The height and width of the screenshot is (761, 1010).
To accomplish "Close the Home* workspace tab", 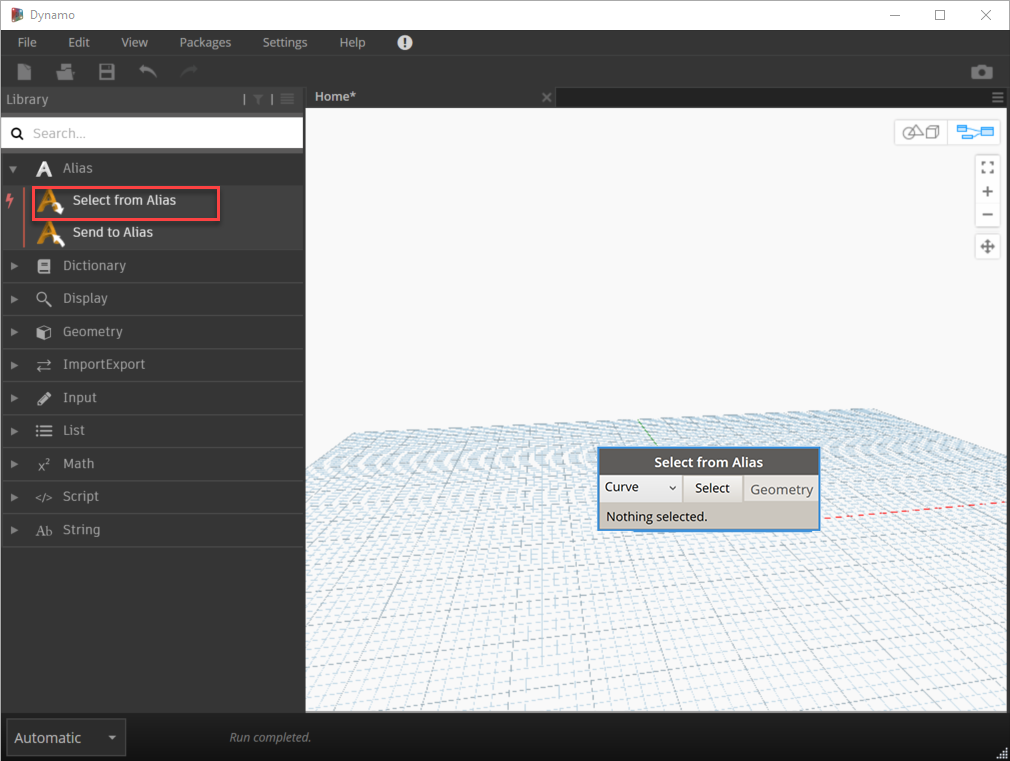I will tap(546, 97).
